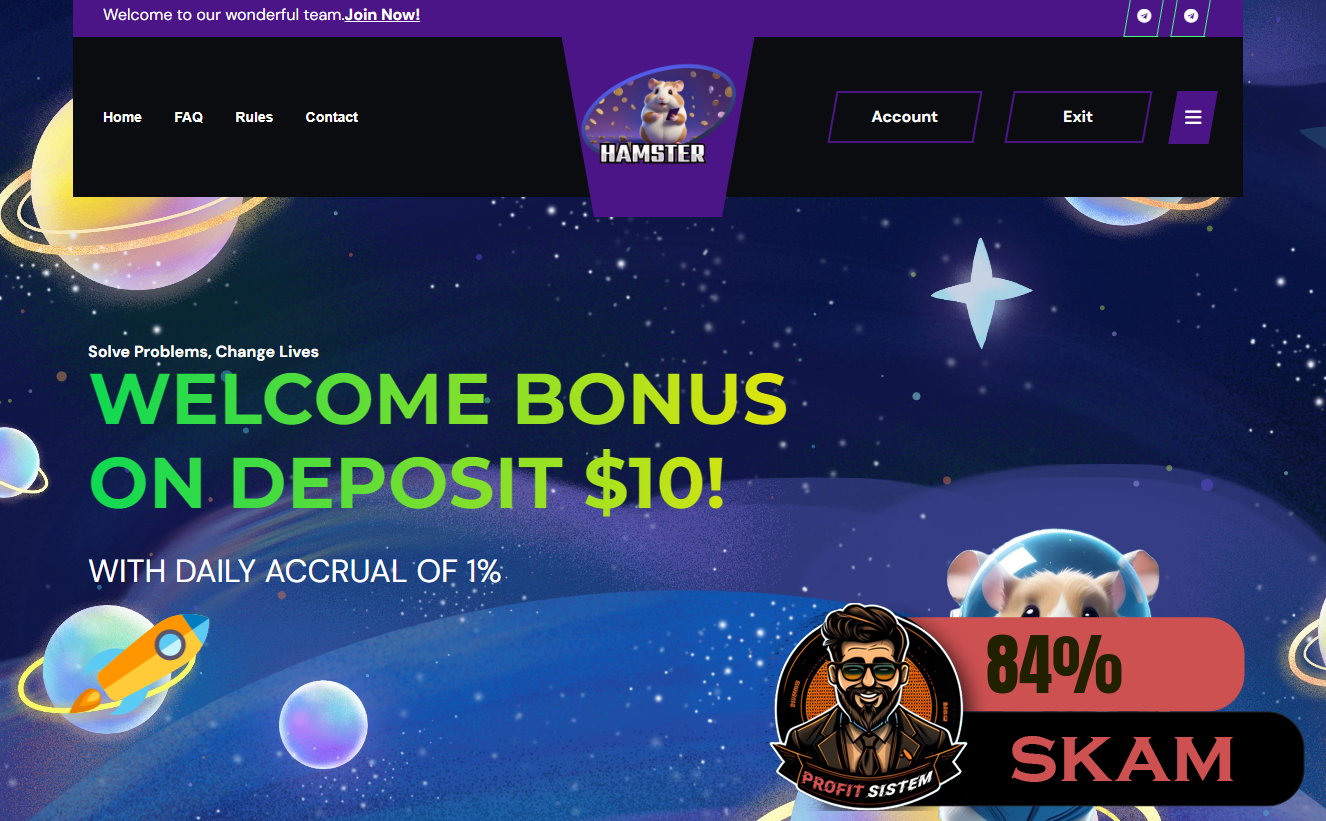1326x821 pixels.
Task: Click the right Telegram icon in top bar
Action: pos(1190,16)
